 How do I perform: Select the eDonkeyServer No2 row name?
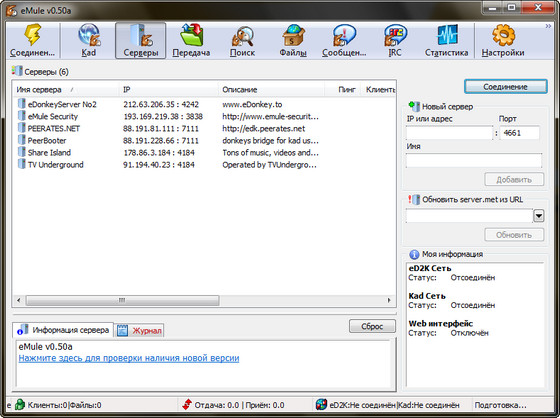[x=62, y=104]
